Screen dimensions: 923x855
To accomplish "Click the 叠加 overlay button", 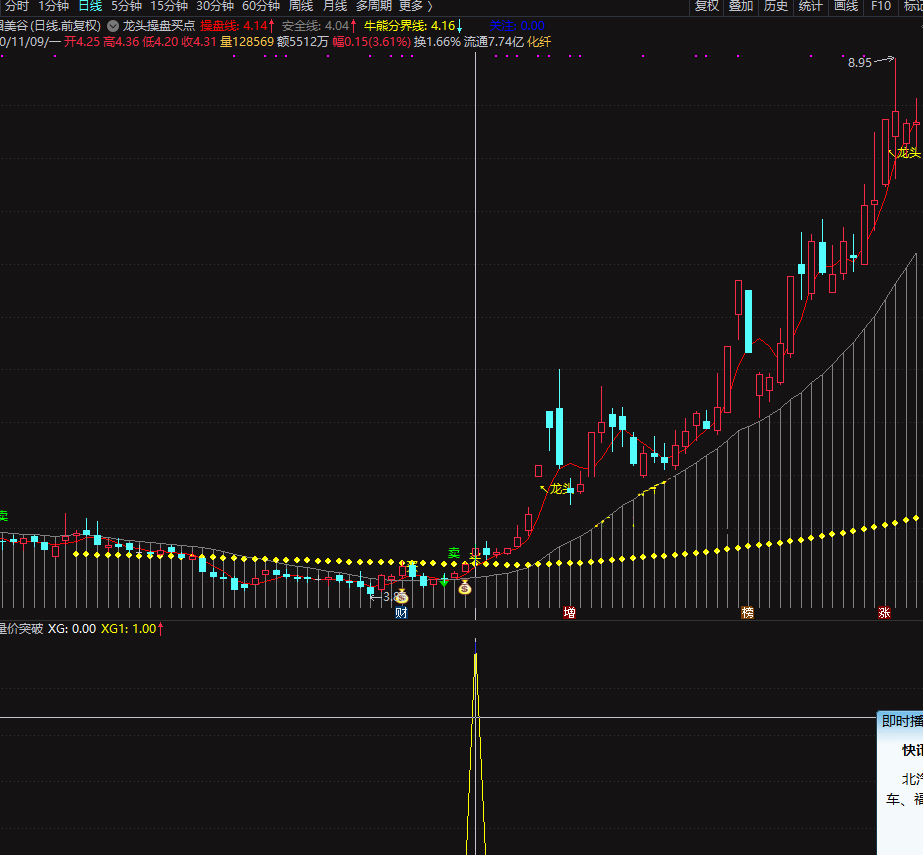I will point(741,6).
